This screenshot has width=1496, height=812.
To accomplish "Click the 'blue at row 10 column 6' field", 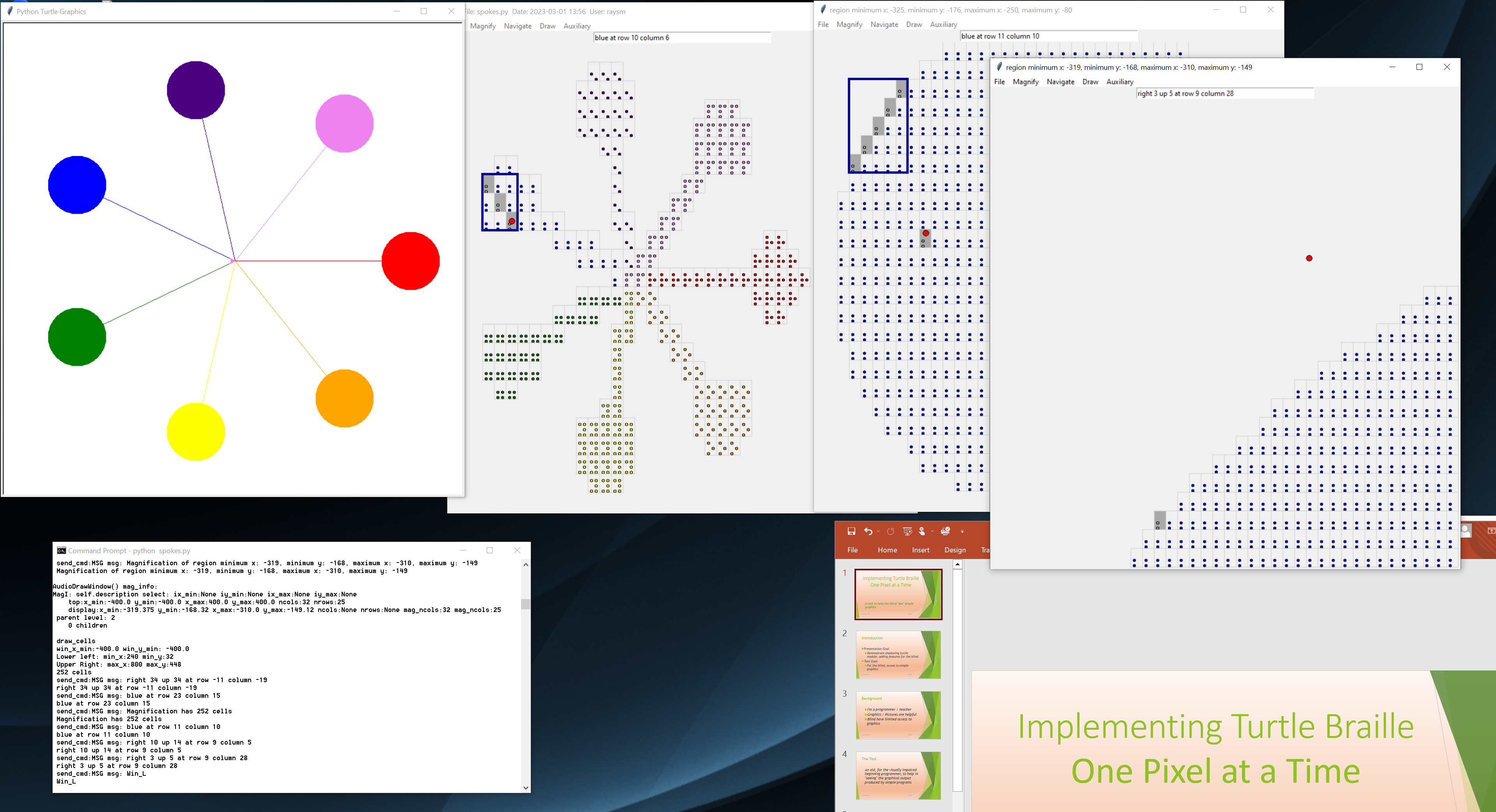I will (x=682, y=38).
